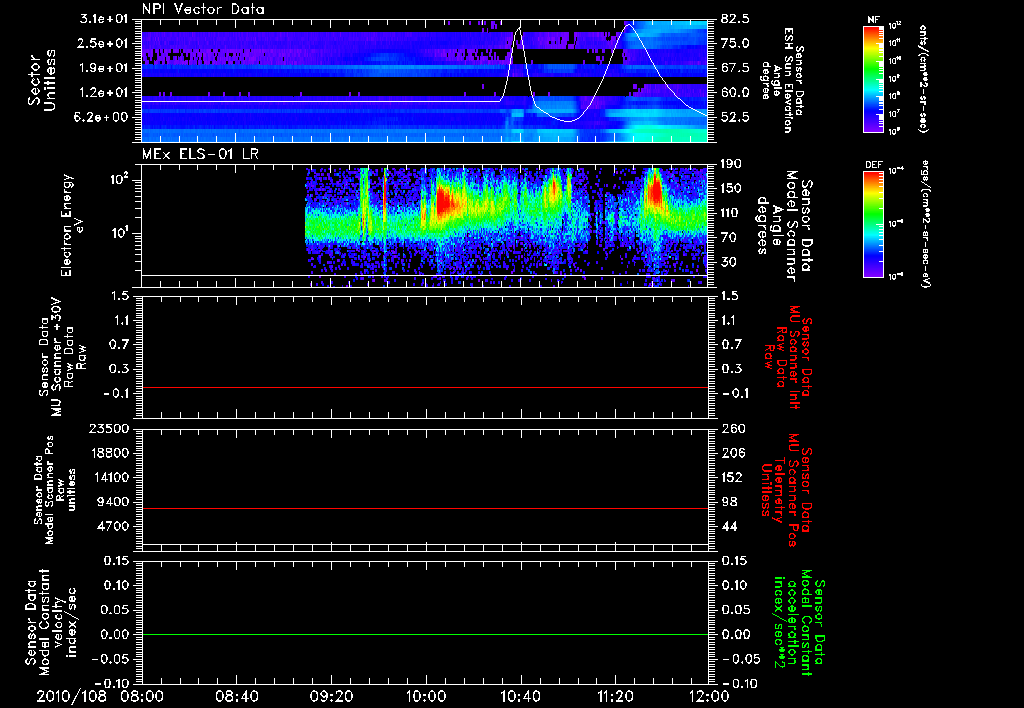Click the 12:00 time tick label
The width and height of the screenshot is (1024, 708).
(709, 696)
